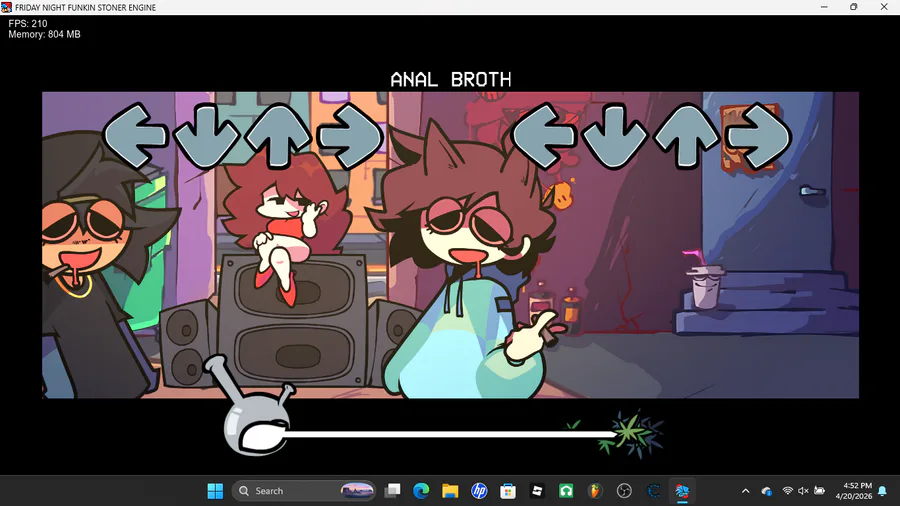900x506 pixels.
Task: Open the Windows Start menu
Action: (x=215, y=491)
